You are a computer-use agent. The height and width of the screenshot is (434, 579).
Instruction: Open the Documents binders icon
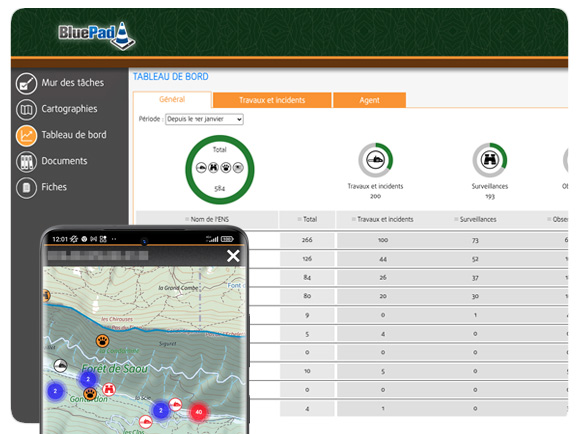point(26,162)
